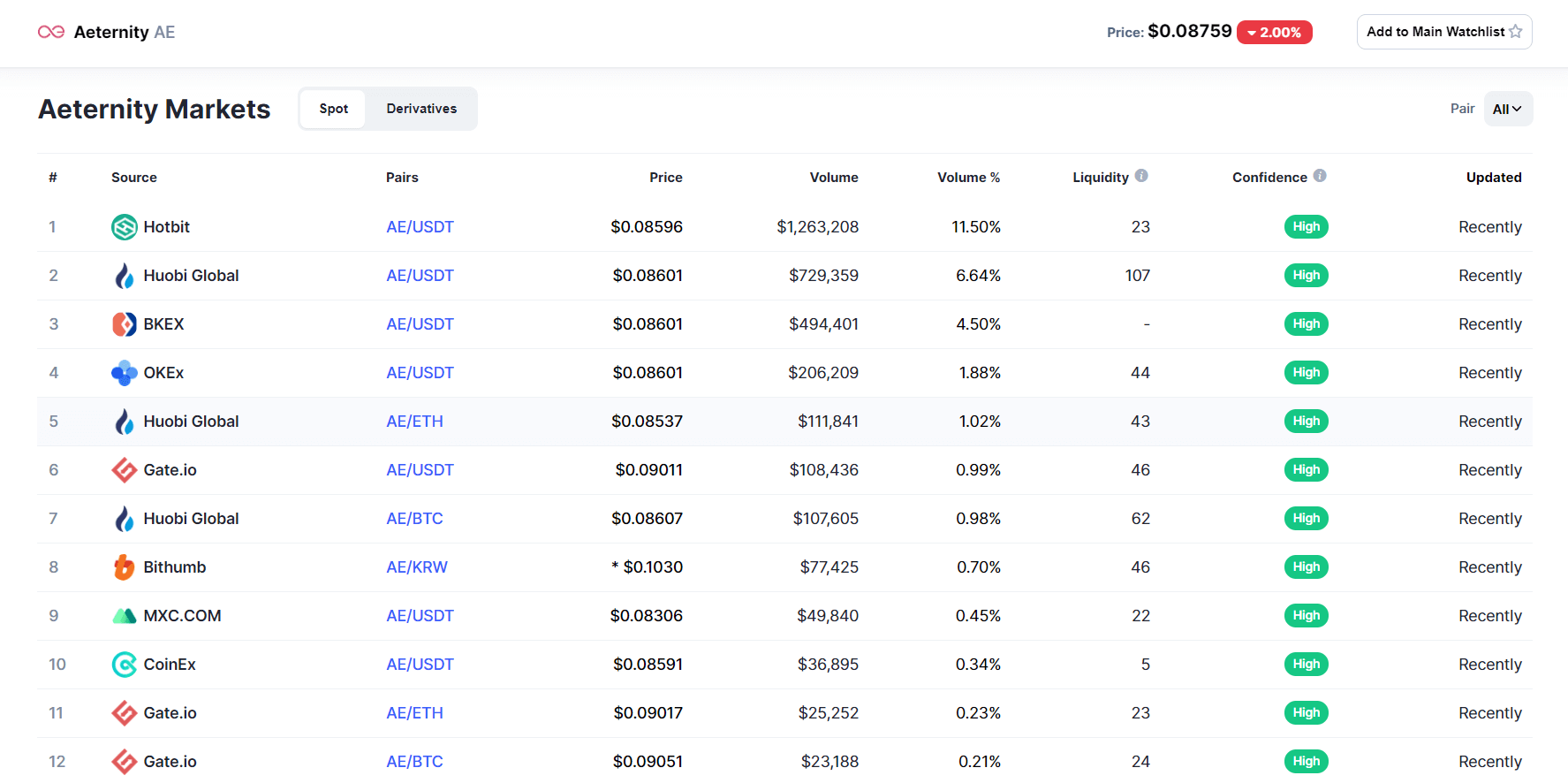Click the Aeternity Markets heading
The width and height of the screenshot is (1568, 783).
pyautogui.click(x=155, y=109)
